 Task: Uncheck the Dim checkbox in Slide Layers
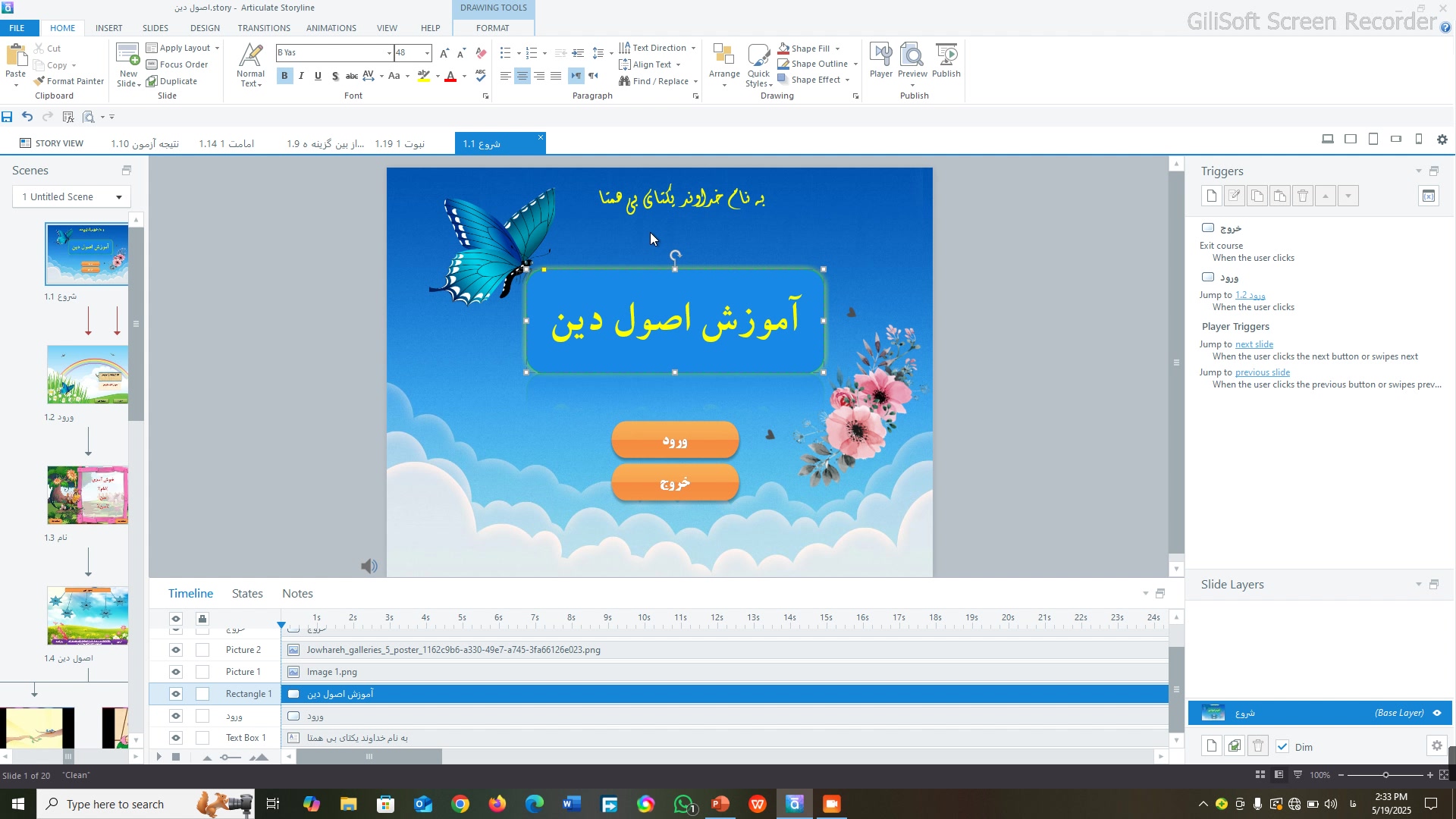click(x=1282, y=747)
